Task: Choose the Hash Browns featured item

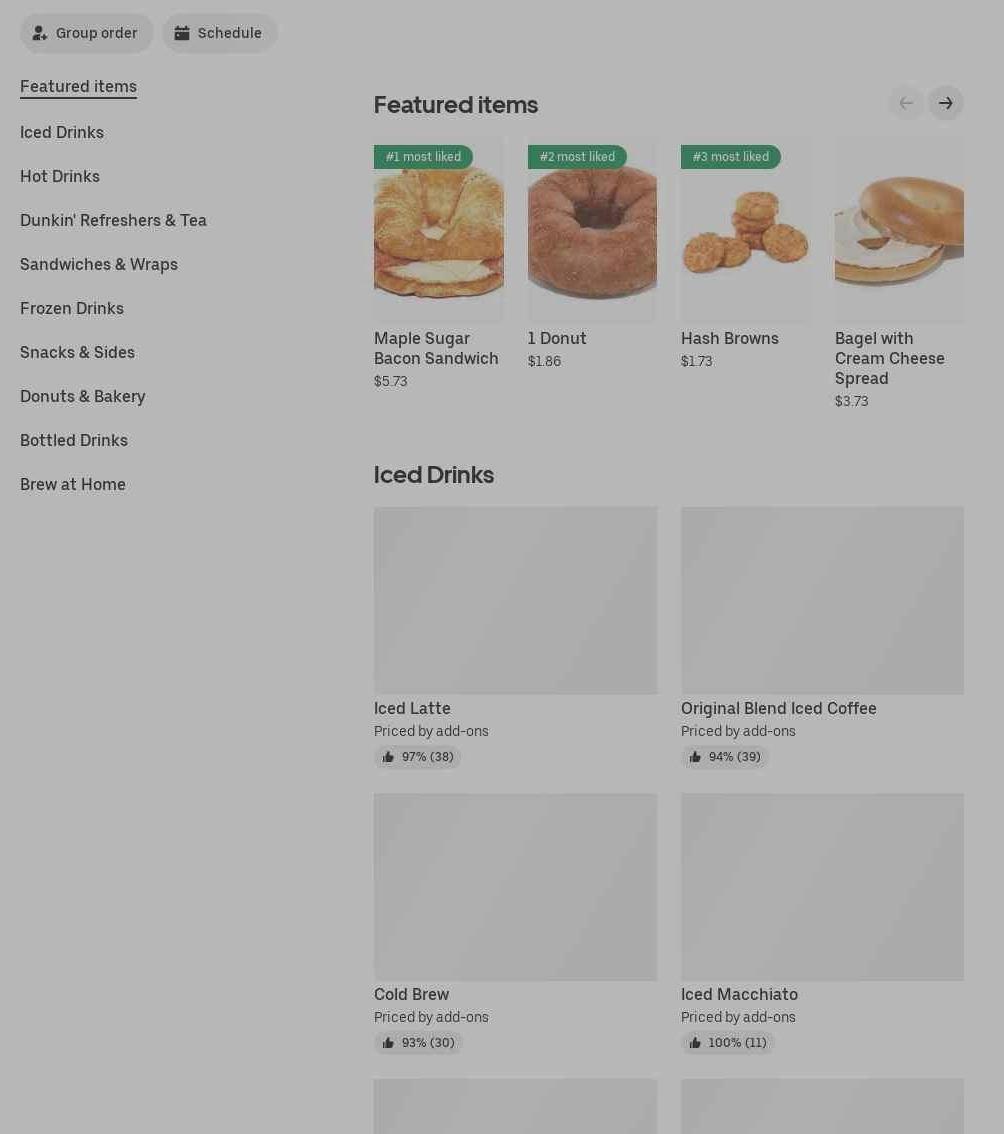Action: (x=746, y=255)
